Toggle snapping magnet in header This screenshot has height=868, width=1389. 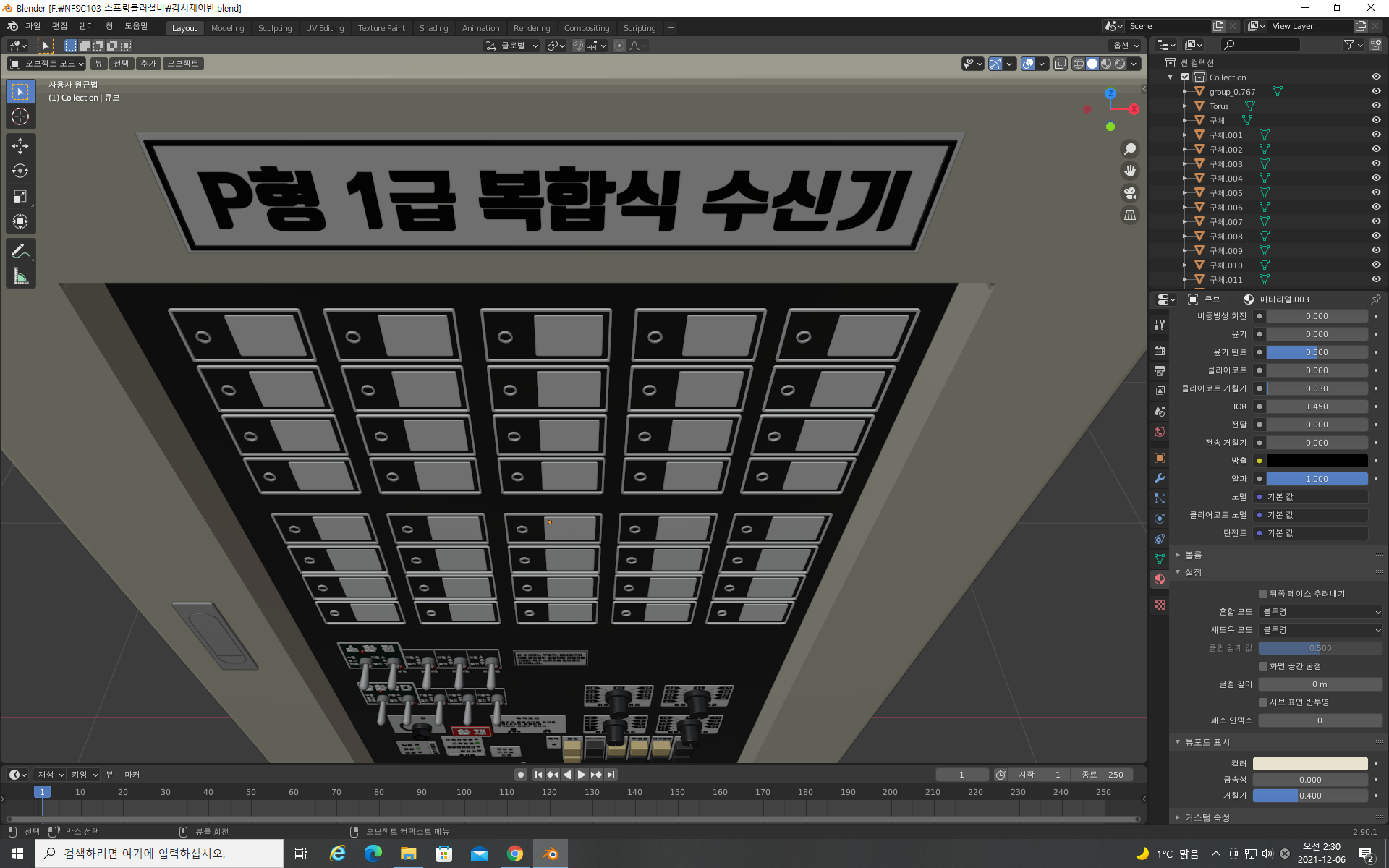(578, 46)
